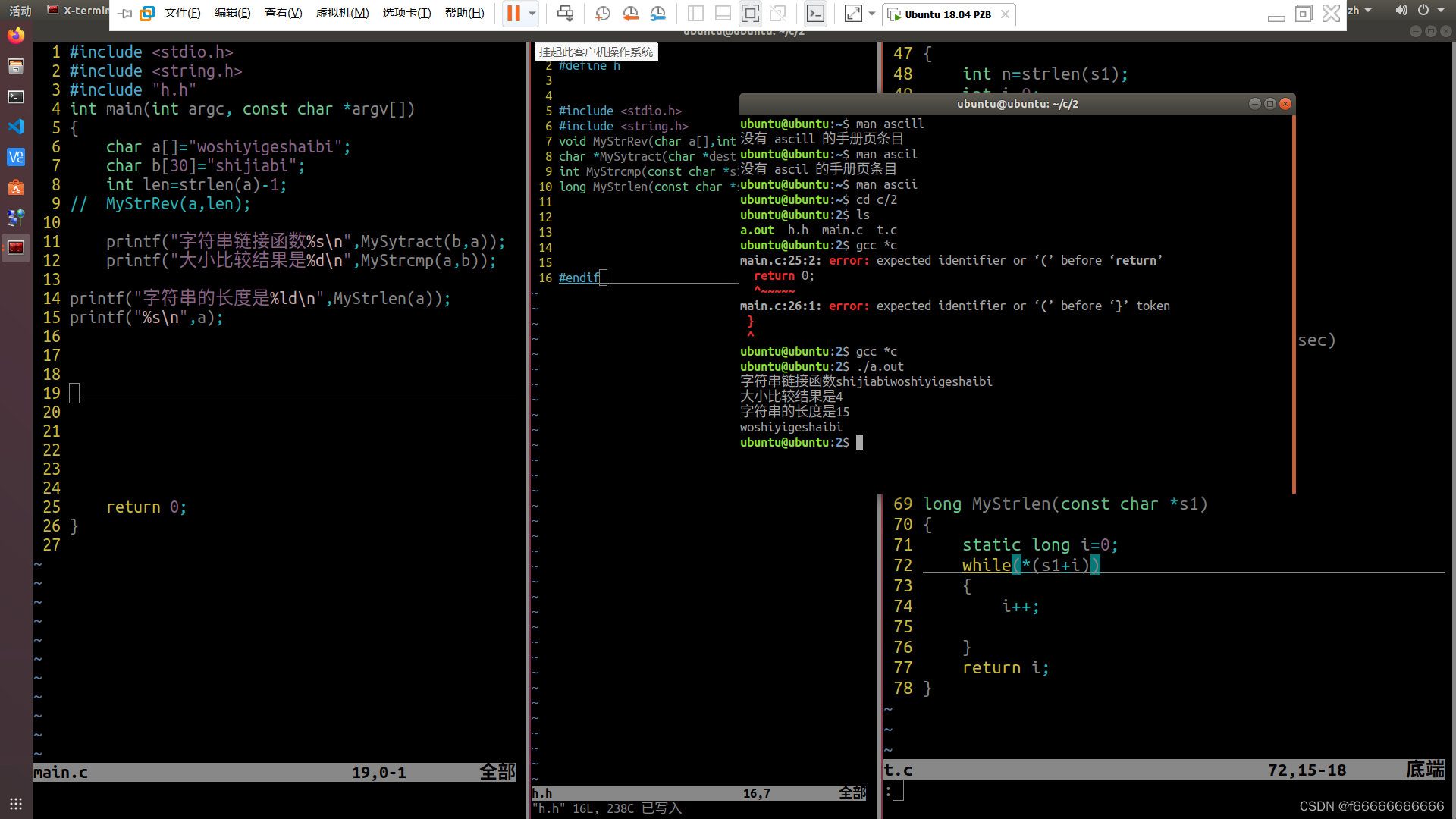Click send Ctrl+Alt+Del icon

pyautogui.click(x=565, y=13)
